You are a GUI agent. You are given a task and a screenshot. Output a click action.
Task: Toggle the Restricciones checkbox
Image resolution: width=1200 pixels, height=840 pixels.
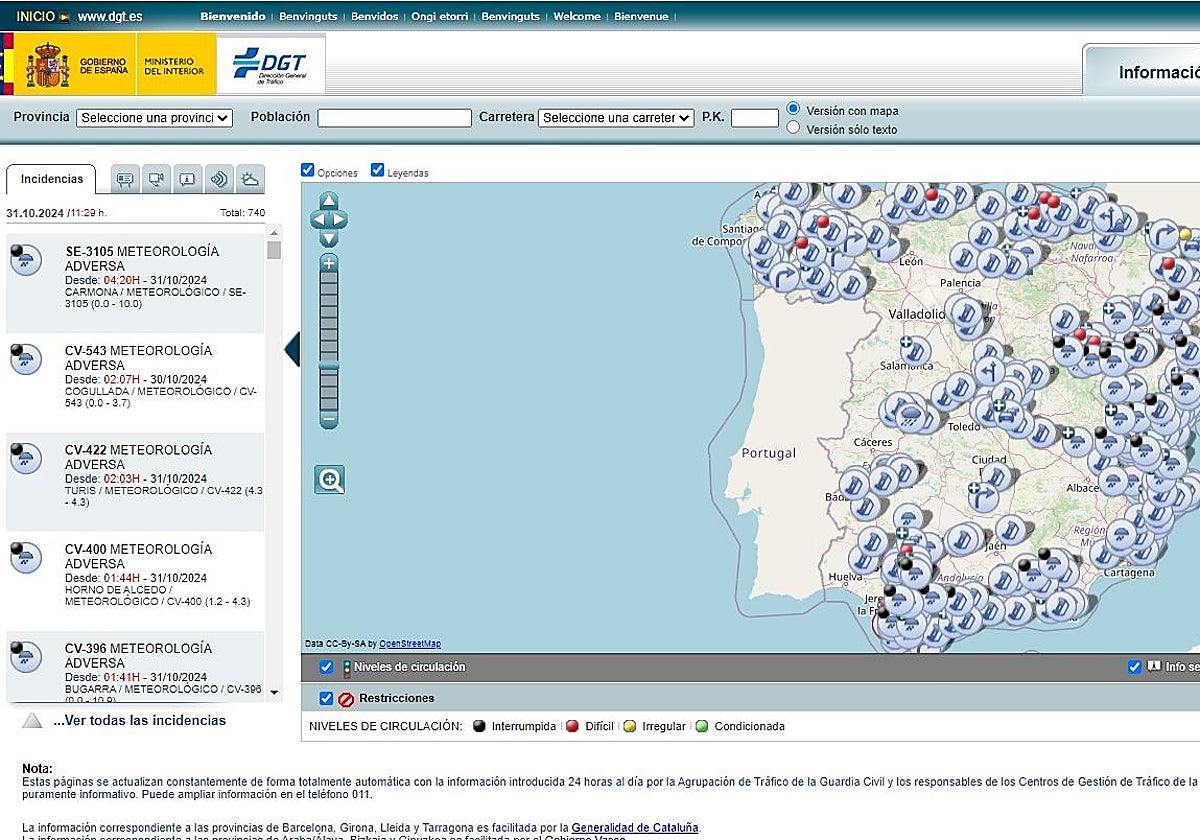[x=326, y=698]
